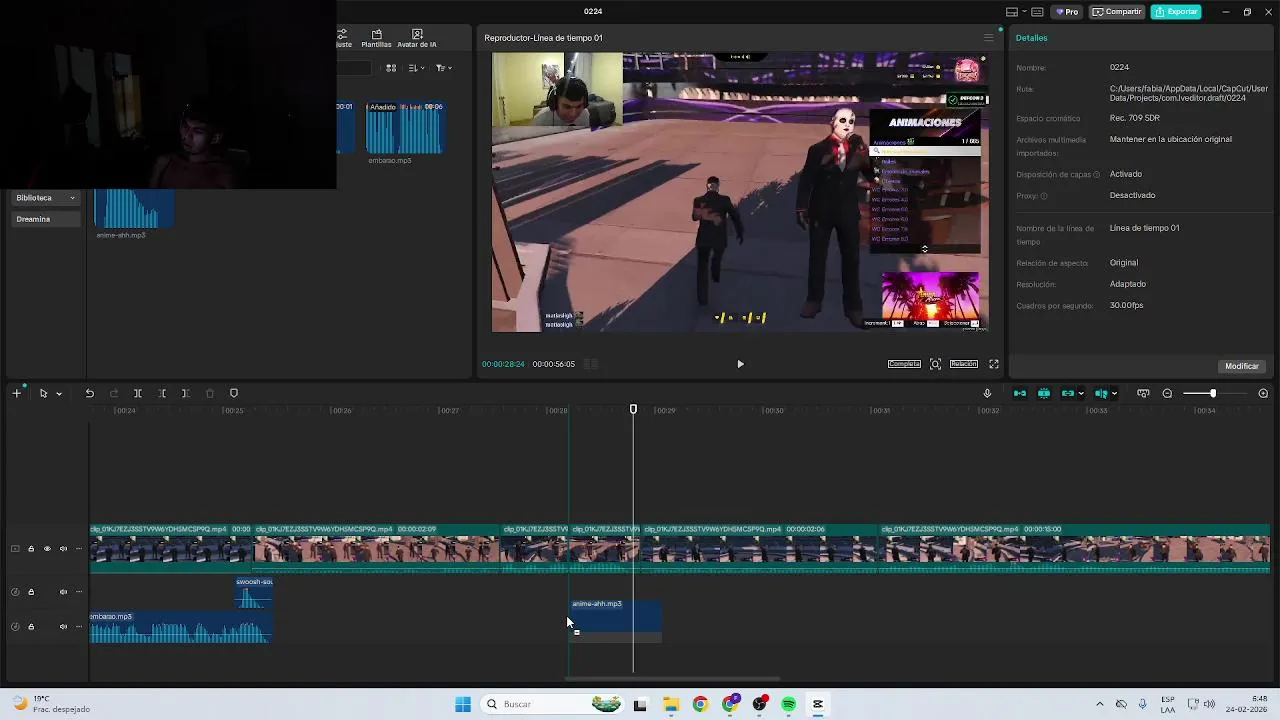1280x720 pixels.
Task: Open preview axis dropdown arrow
Action: click(x=1114, y=394)
